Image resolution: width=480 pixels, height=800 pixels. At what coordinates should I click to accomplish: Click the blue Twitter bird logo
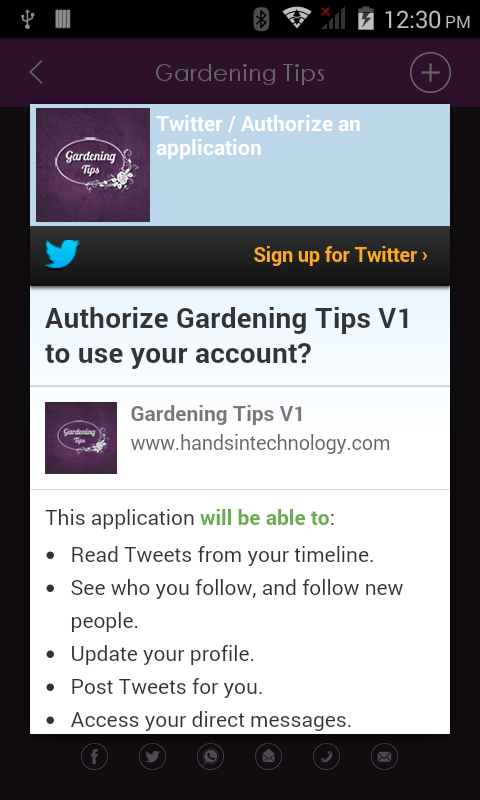[62, 254]
